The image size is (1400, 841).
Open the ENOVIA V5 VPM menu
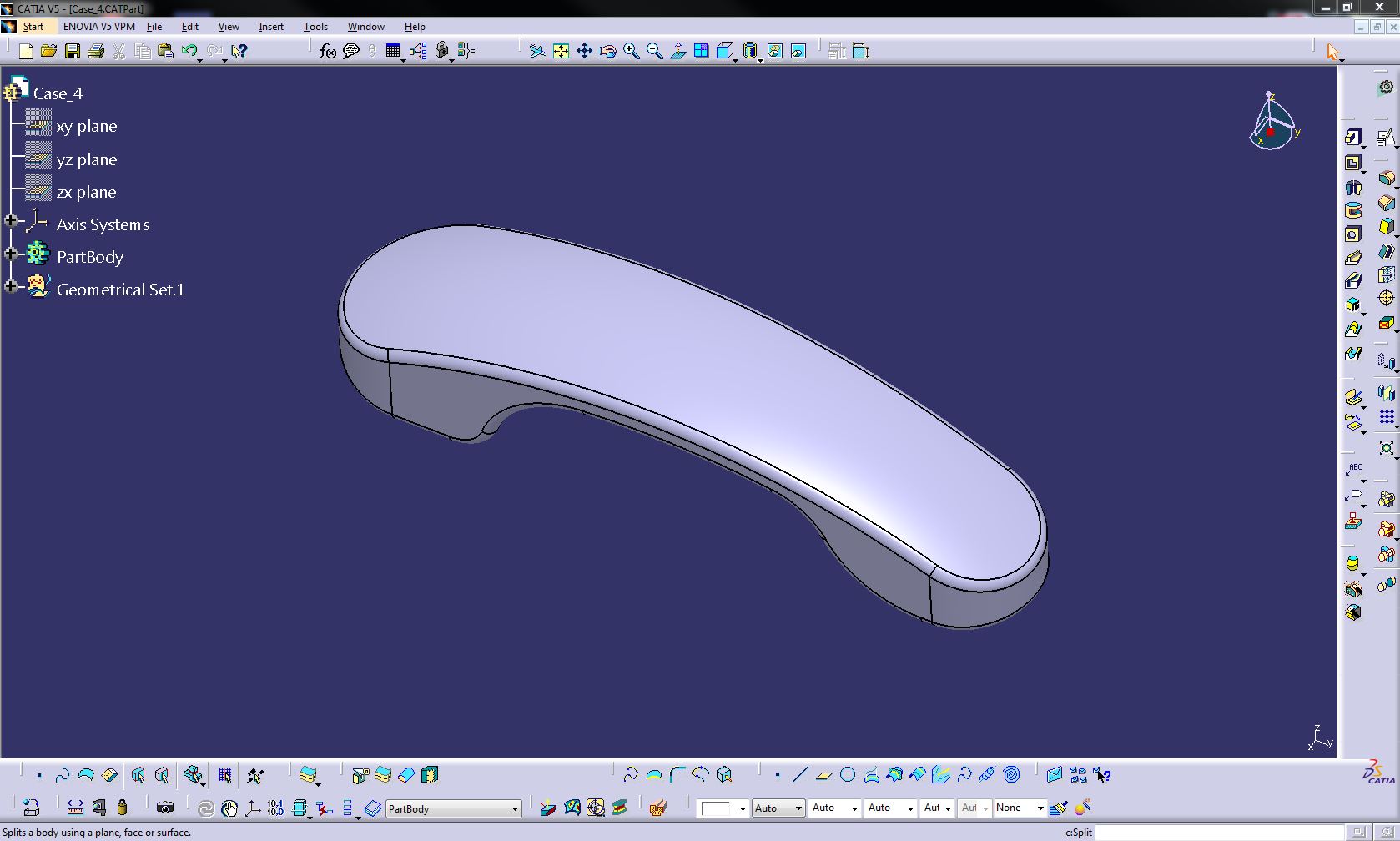pyautogui.click(x=98, y=27)
